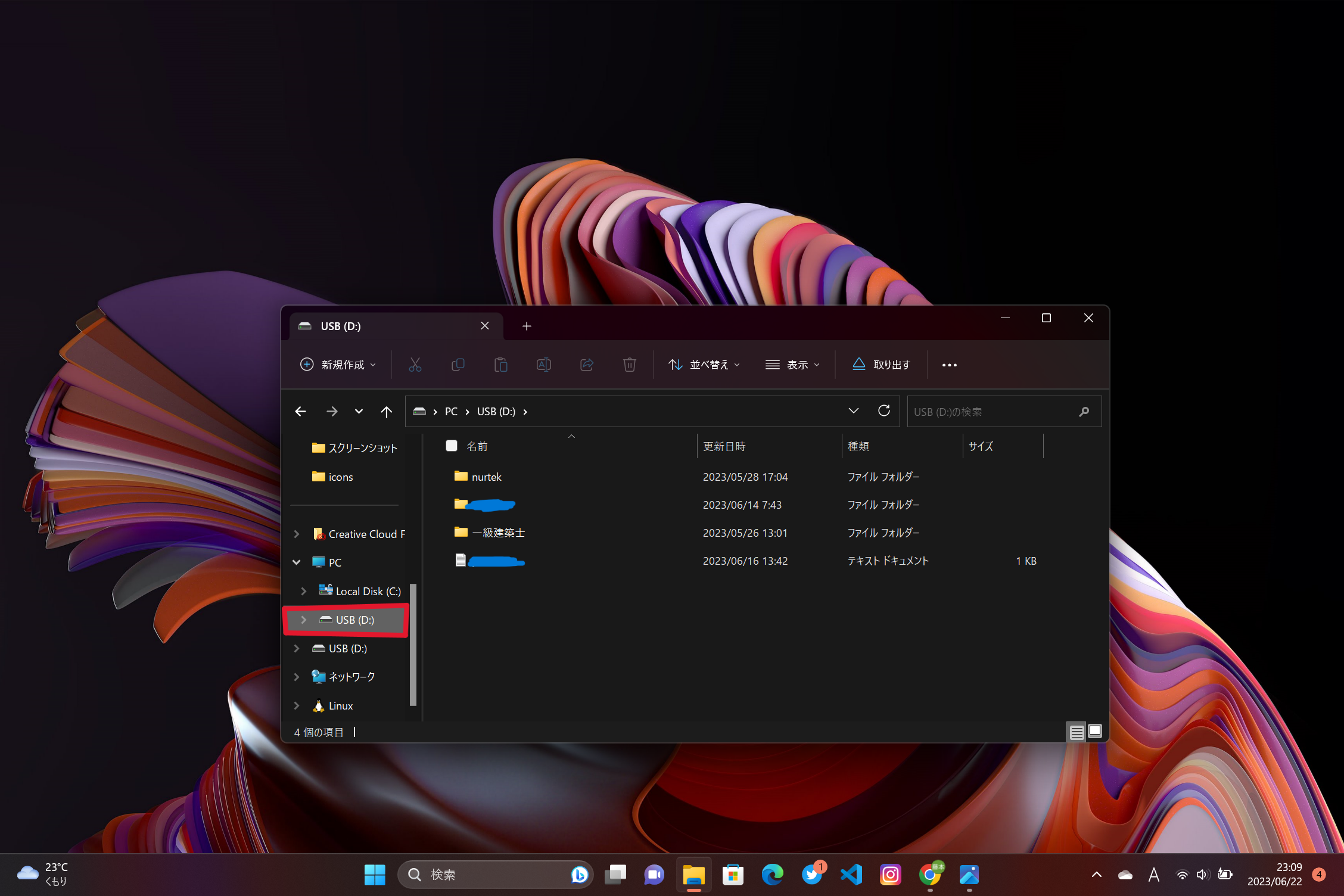The image size is (1344, 896).
Task: Select the nurtek folder
Action: coord(487,477)
